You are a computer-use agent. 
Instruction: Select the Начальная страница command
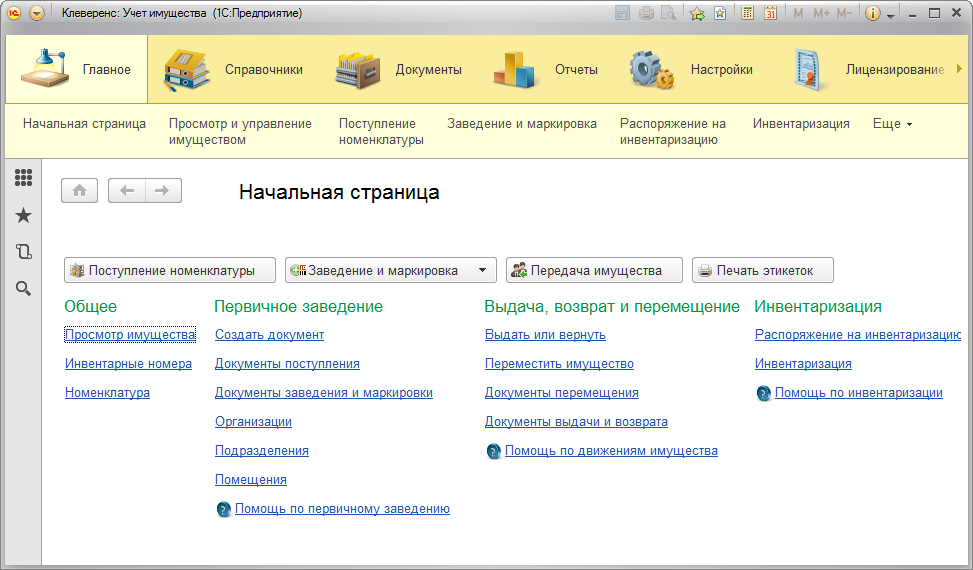click(84, 123)
